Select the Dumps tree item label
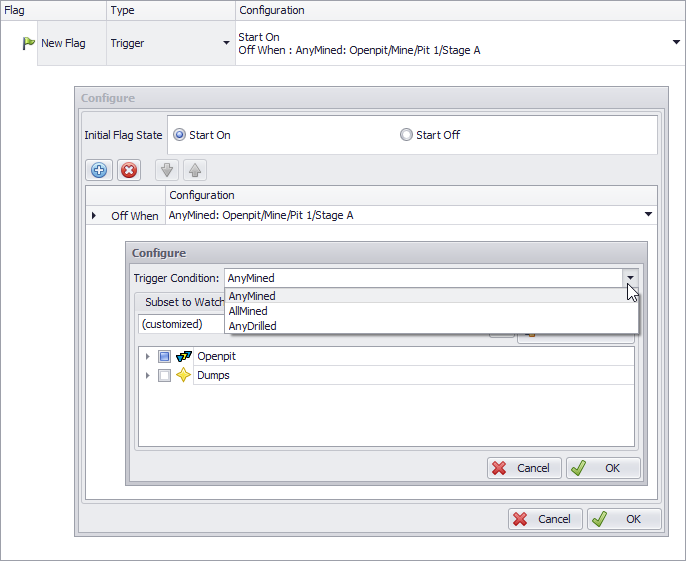Image resolution: width=687 pixels, height=561 pixels. point(213,375)
